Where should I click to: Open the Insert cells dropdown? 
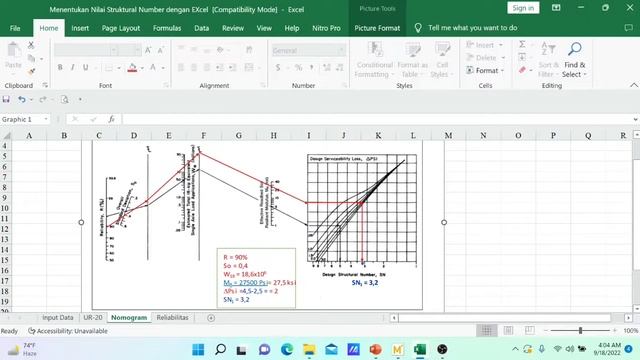(x=484, y=45)
